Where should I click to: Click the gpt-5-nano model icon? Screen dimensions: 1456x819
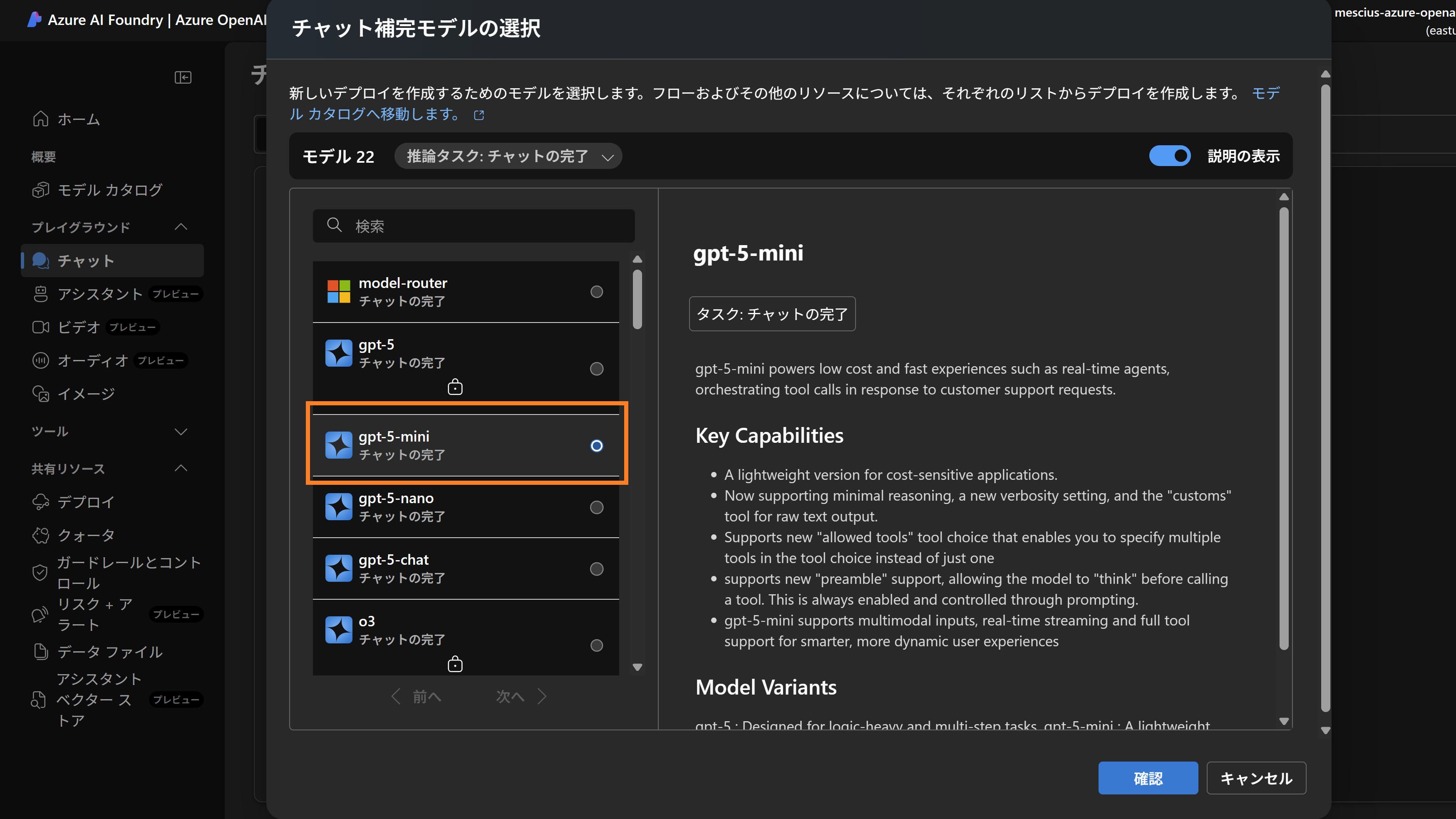pos(339,507)
